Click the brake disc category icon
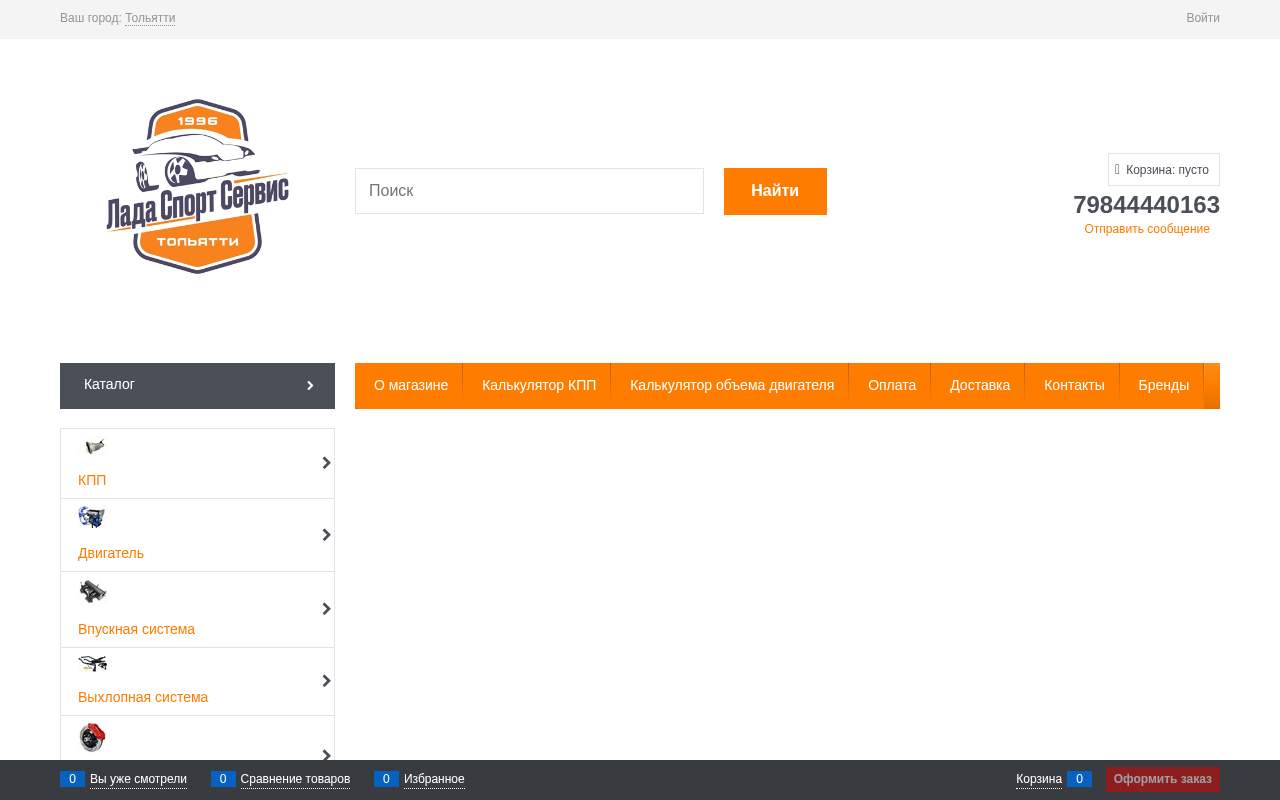 [92, 737]
